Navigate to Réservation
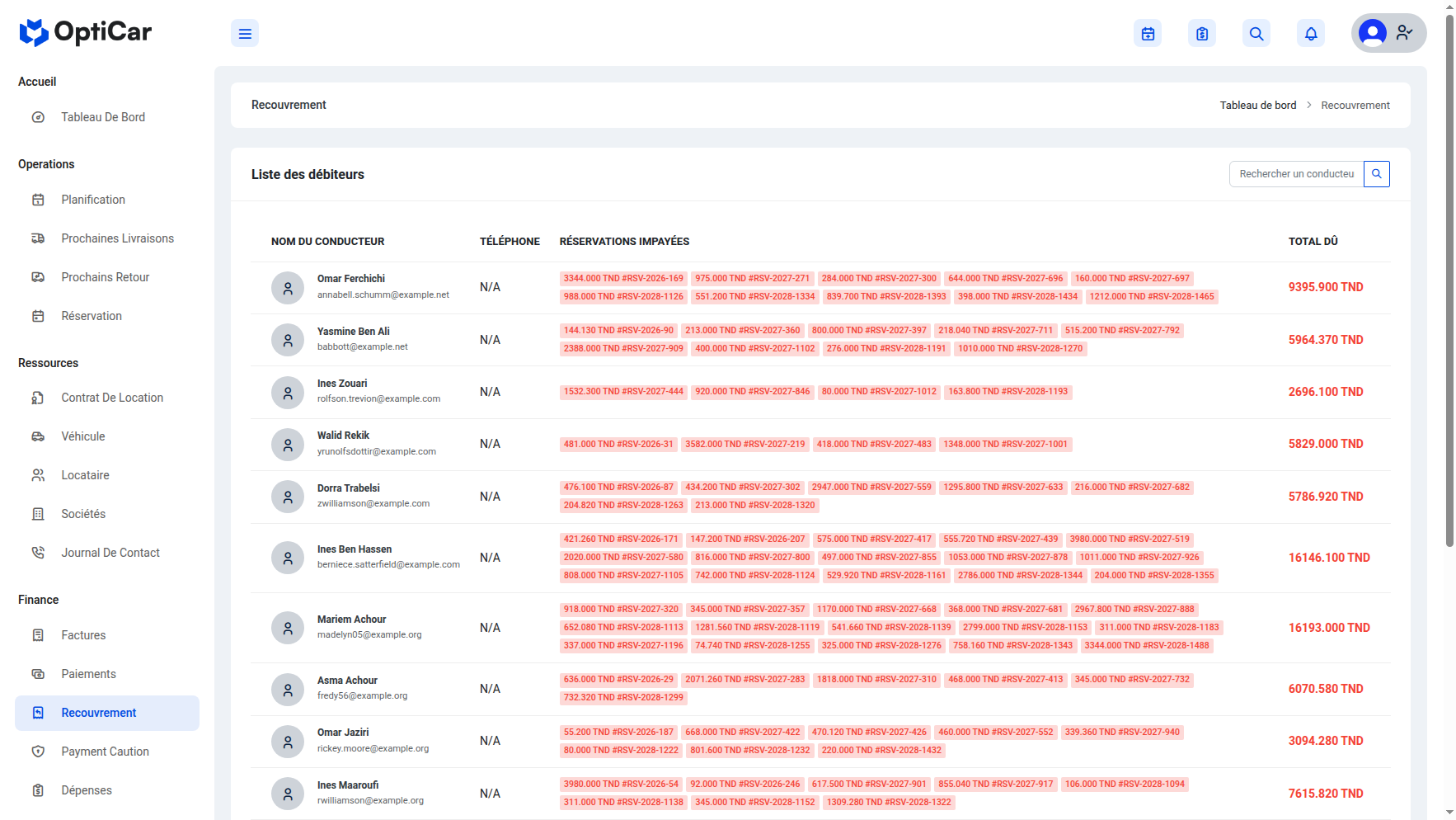1456x820 pixels. pyautogui.click(x=107, y=316)
